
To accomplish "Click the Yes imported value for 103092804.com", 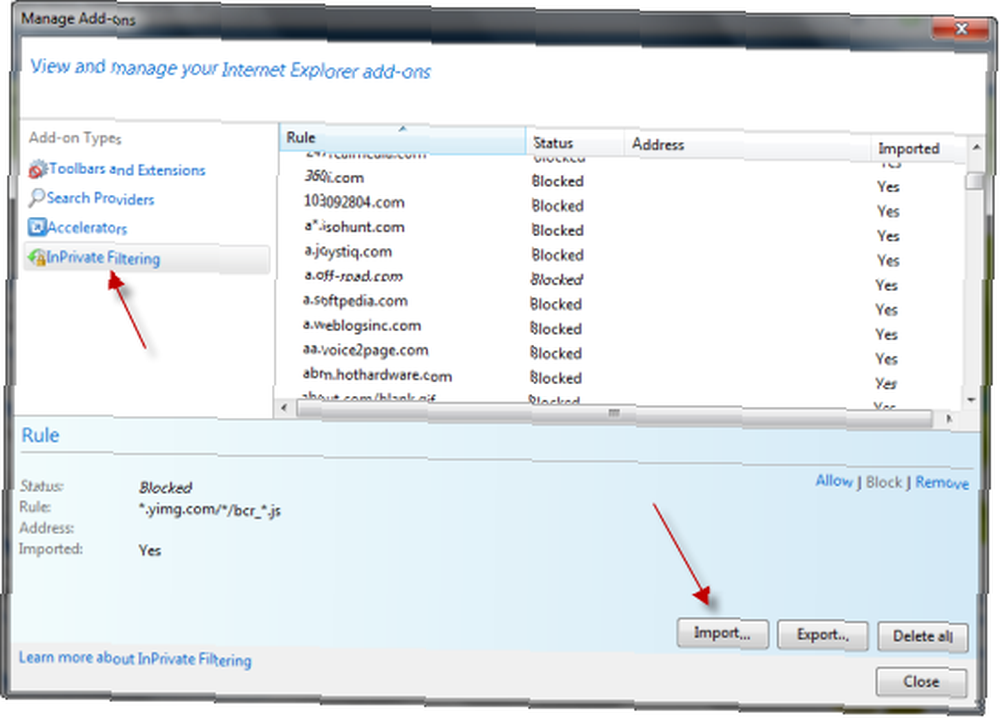I will pos(888,211).
